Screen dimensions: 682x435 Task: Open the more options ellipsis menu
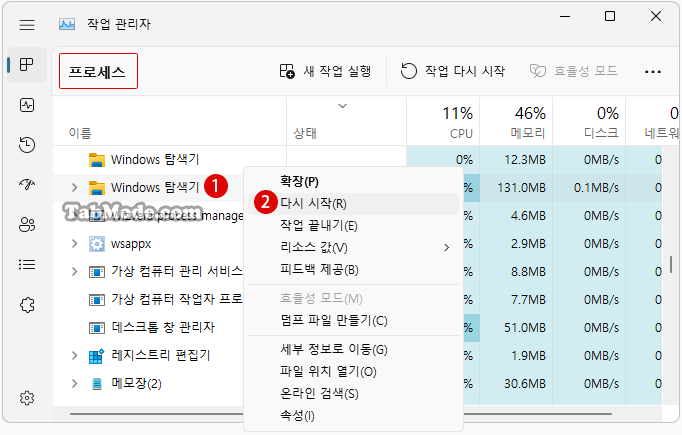pos(653,71)
